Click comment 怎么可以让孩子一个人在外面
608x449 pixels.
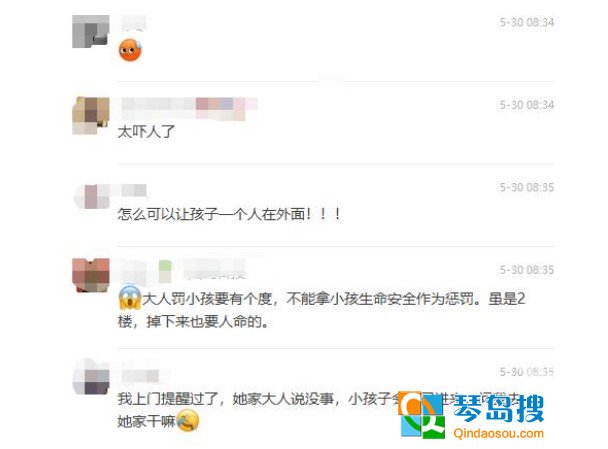(x=230, y=214)
